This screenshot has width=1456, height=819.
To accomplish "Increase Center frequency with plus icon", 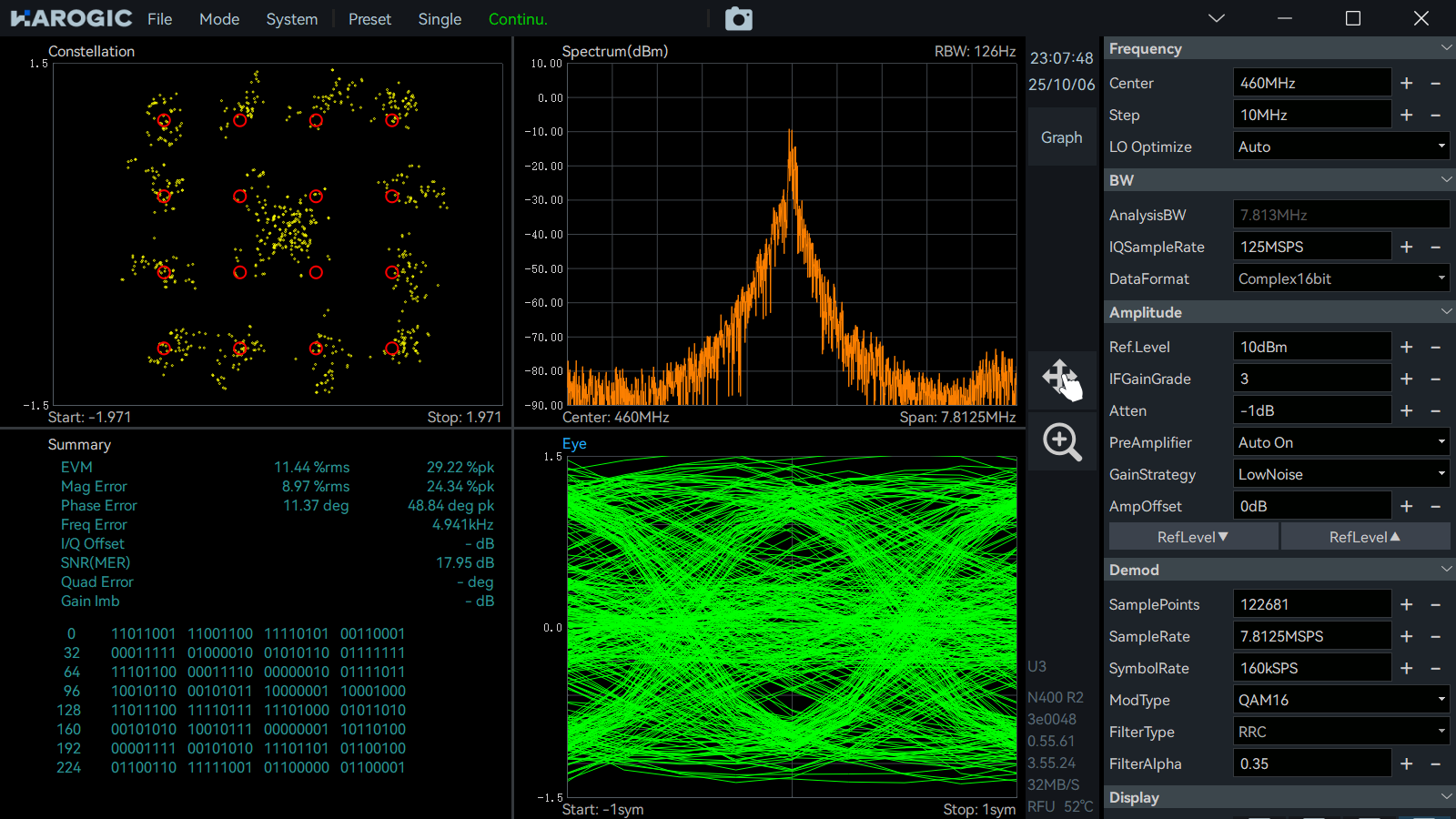I will tap(1406, 83).
